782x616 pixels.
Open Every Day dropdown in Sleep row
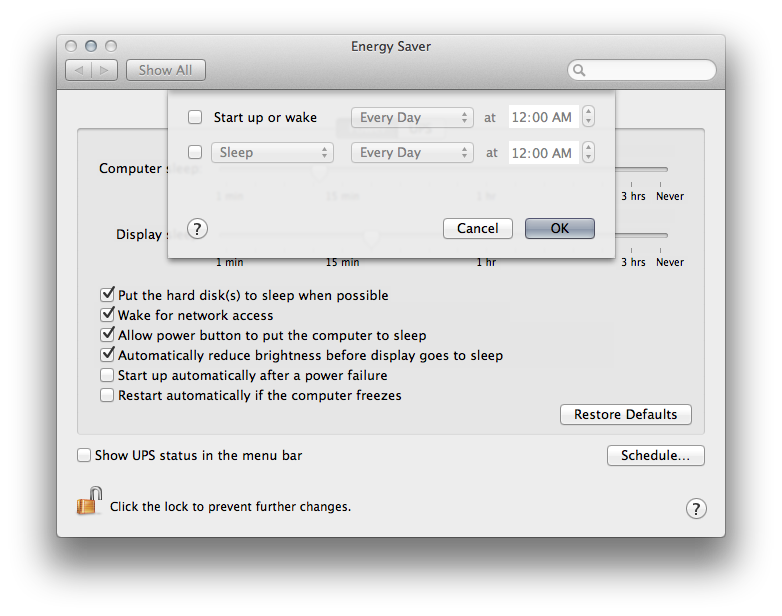(412, 153)
